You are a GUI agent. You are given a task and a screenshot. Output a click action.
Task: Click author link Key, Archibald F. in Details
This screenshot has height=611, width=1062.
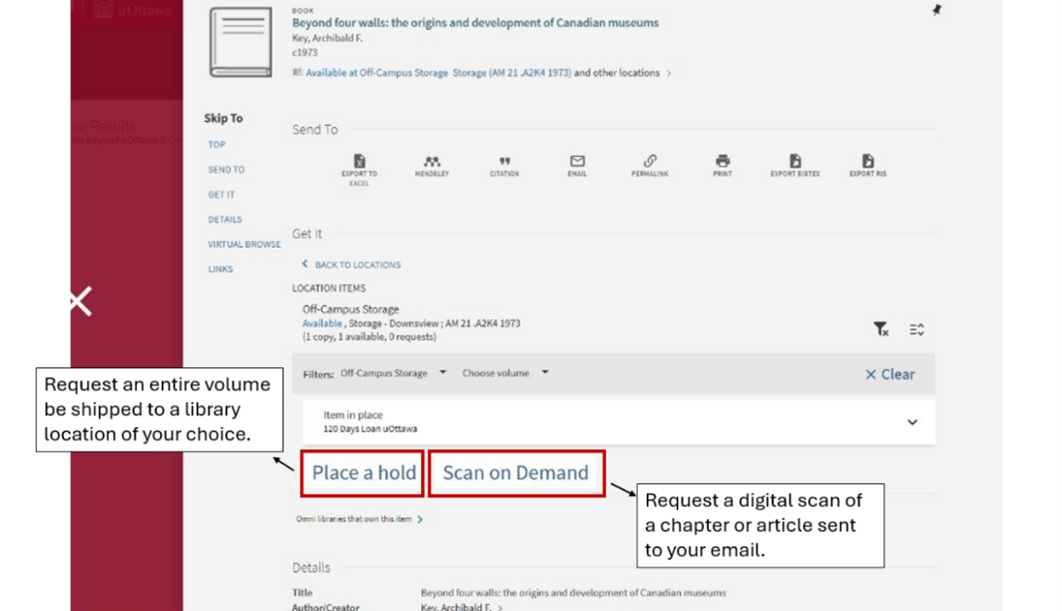tap(456, 607)
